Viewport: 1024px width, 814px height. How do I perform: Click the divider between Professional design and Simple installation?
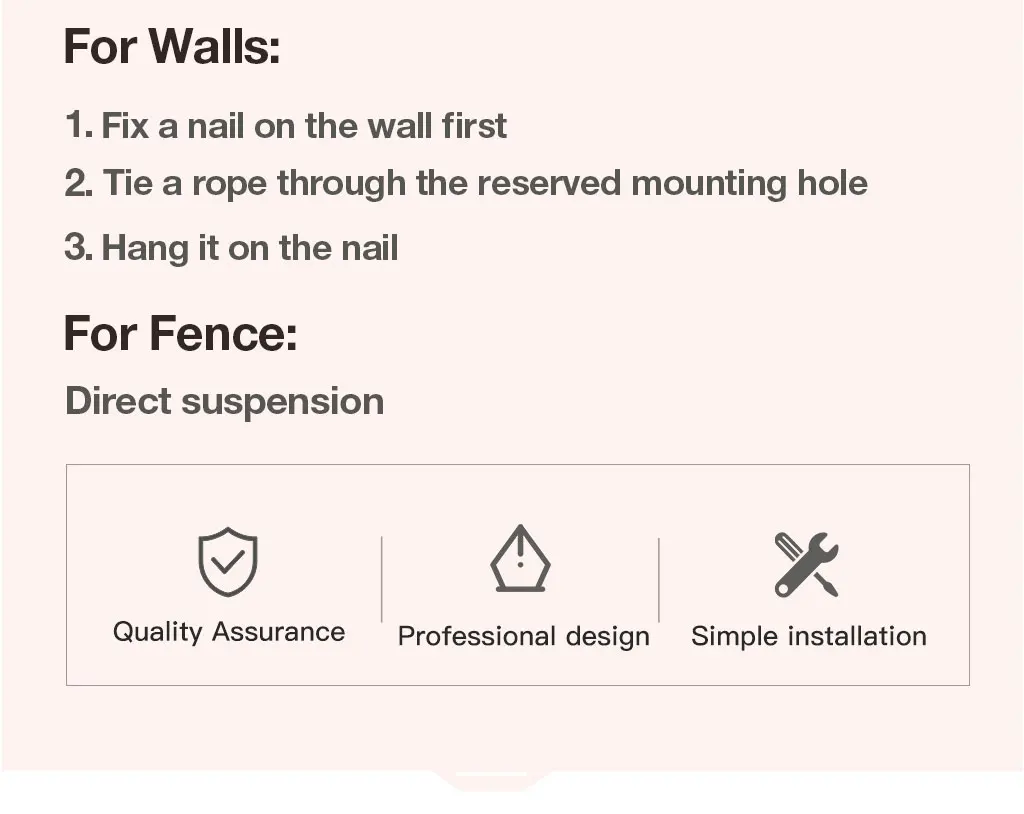coord(658,580)
